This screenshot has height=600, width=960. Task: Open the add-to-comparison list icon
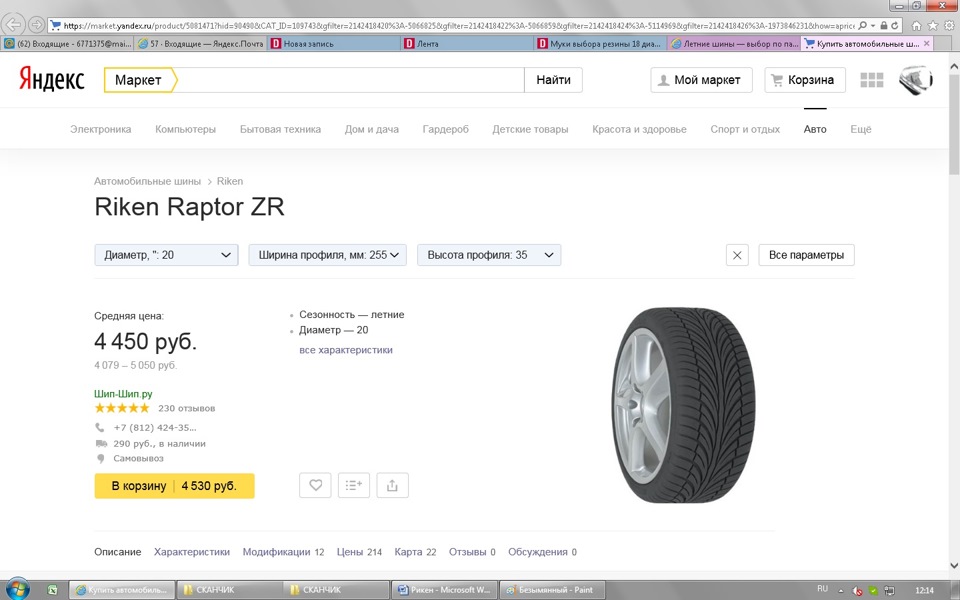pyautogui.click(x=353, y=484)
